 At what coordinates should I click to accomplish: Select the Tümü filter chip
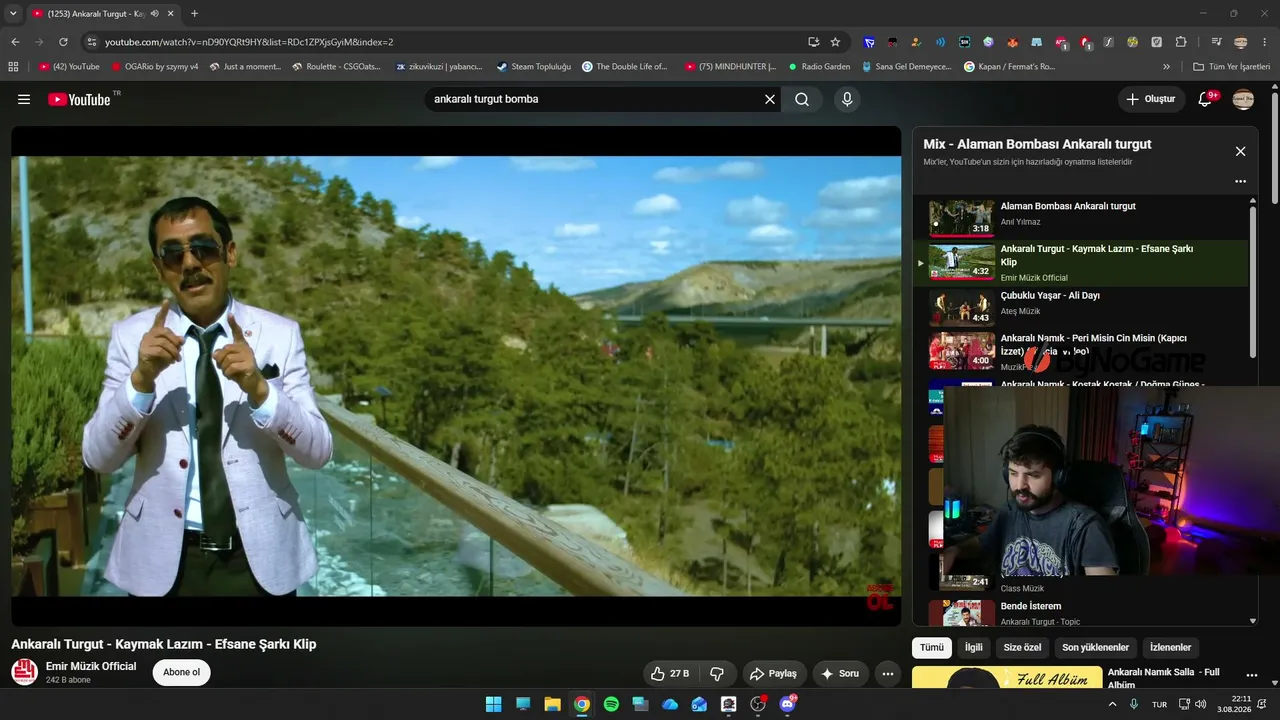932,647
